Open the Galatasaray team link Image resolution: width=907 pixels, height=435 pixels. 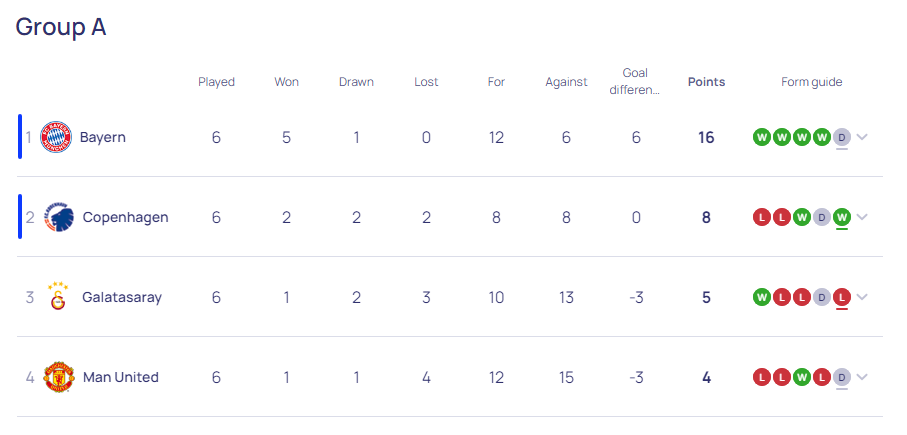pyautogui.click(x=122, y=297)
